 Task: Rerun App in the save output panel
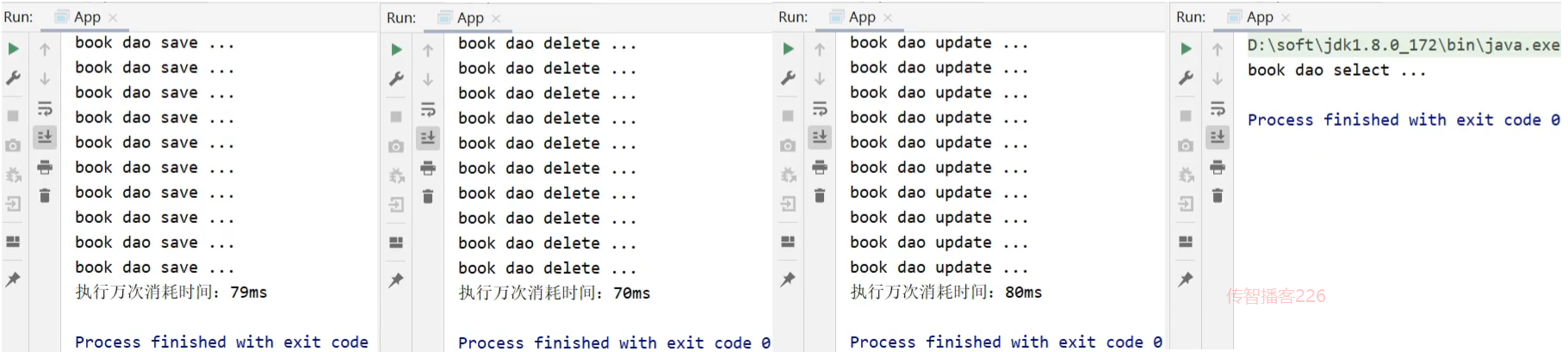point(14,49)
